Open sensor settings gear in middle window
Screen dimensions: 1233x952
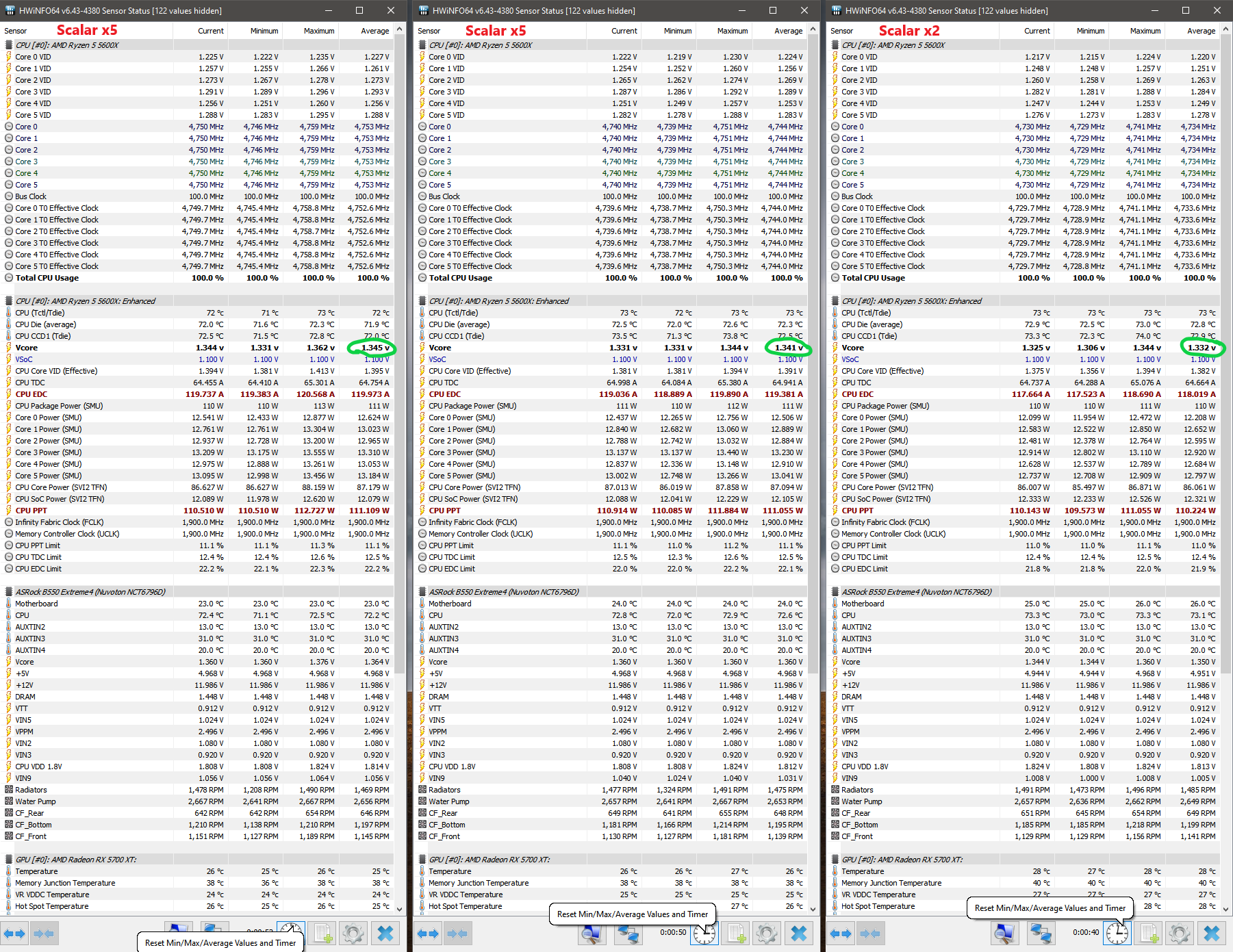767,934
